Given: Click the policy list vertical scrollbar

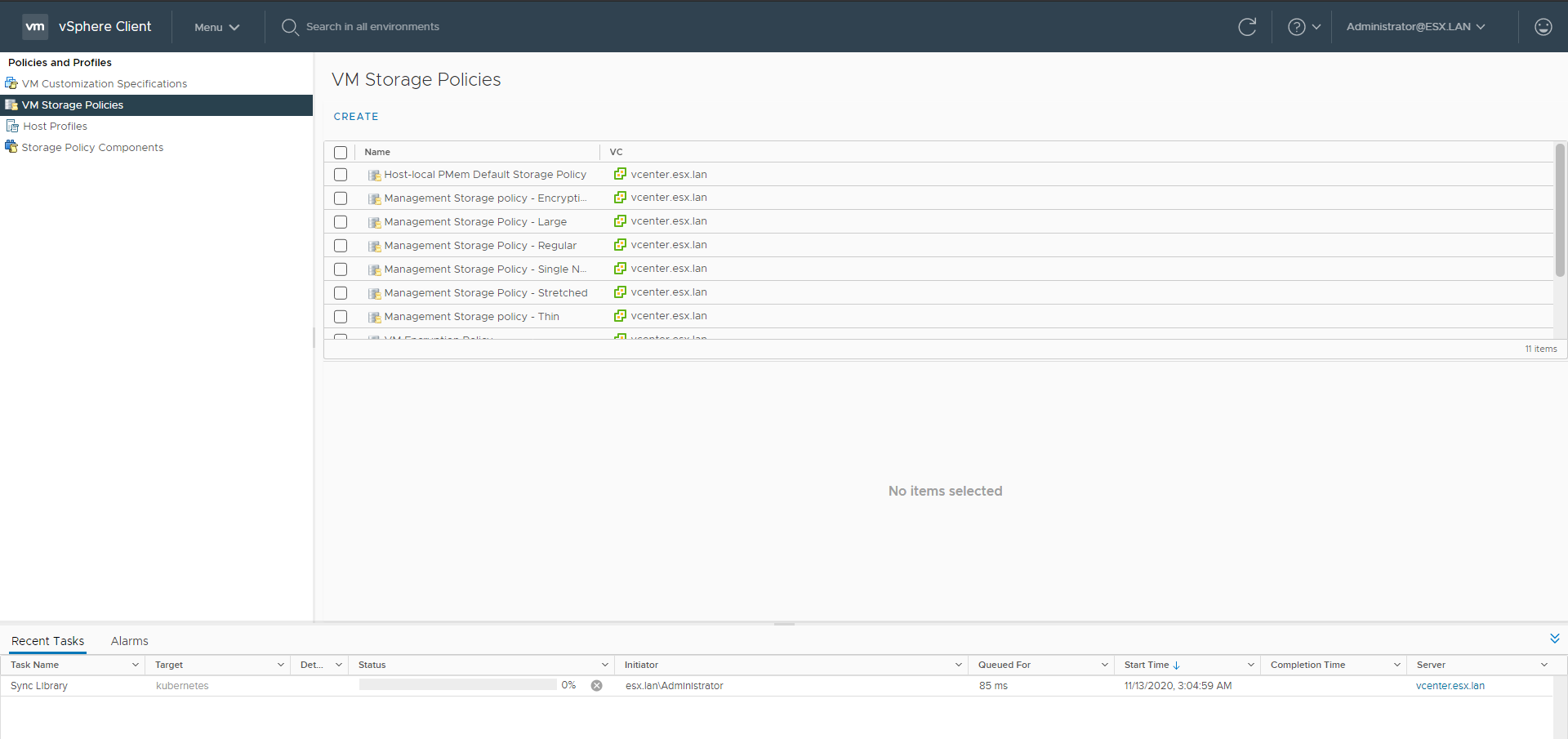Looking at the screenshot, I should click(1560, 212).
